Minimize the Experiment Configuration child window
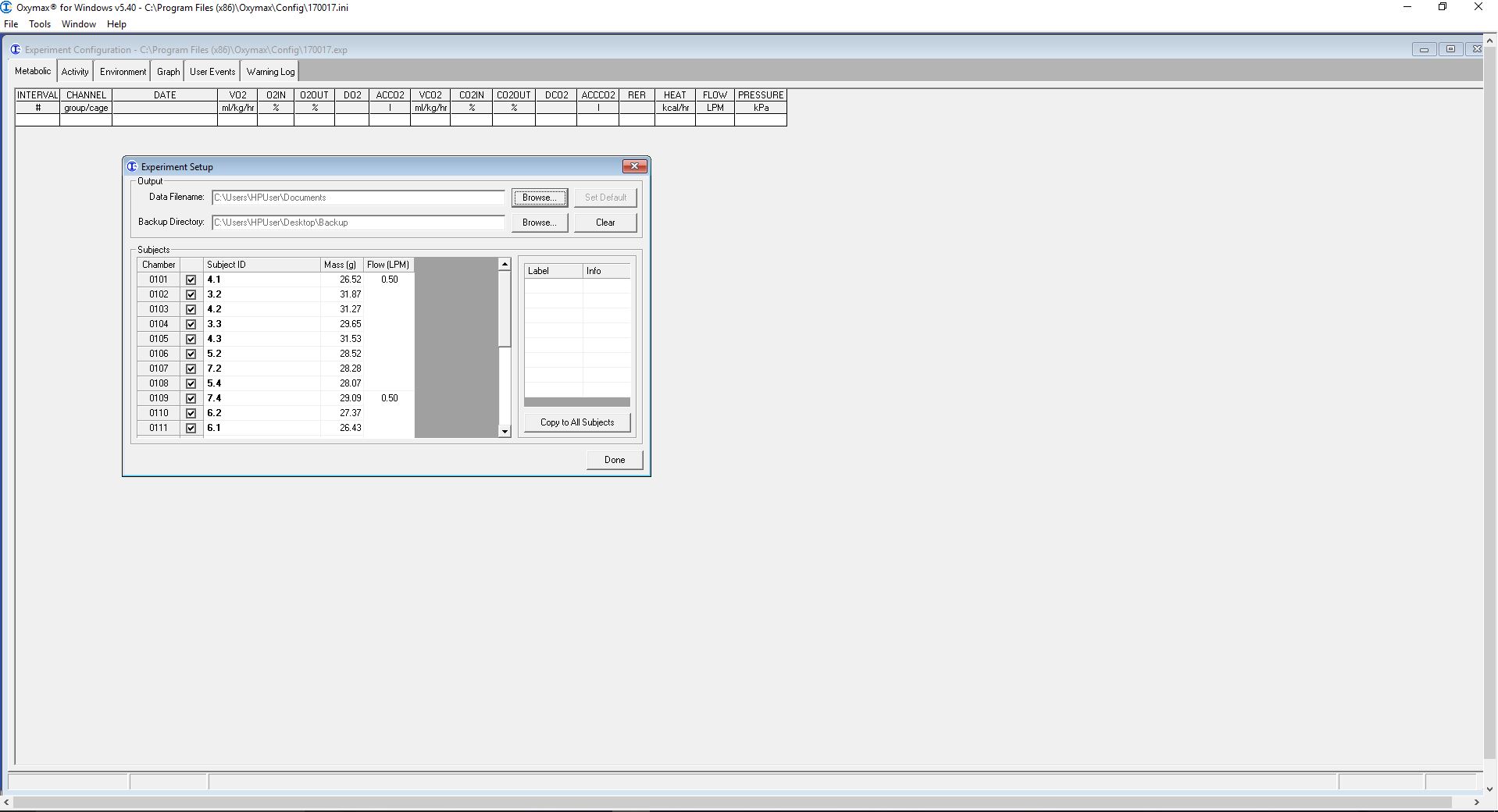The height and width of the screenshot is (812, 1498). [1424, 49]
